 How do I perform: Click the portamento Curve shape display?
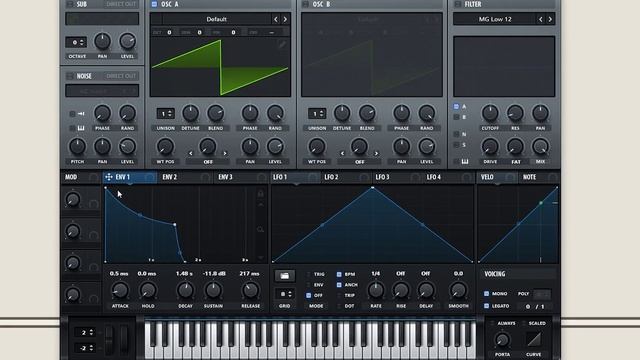[533, 339]
